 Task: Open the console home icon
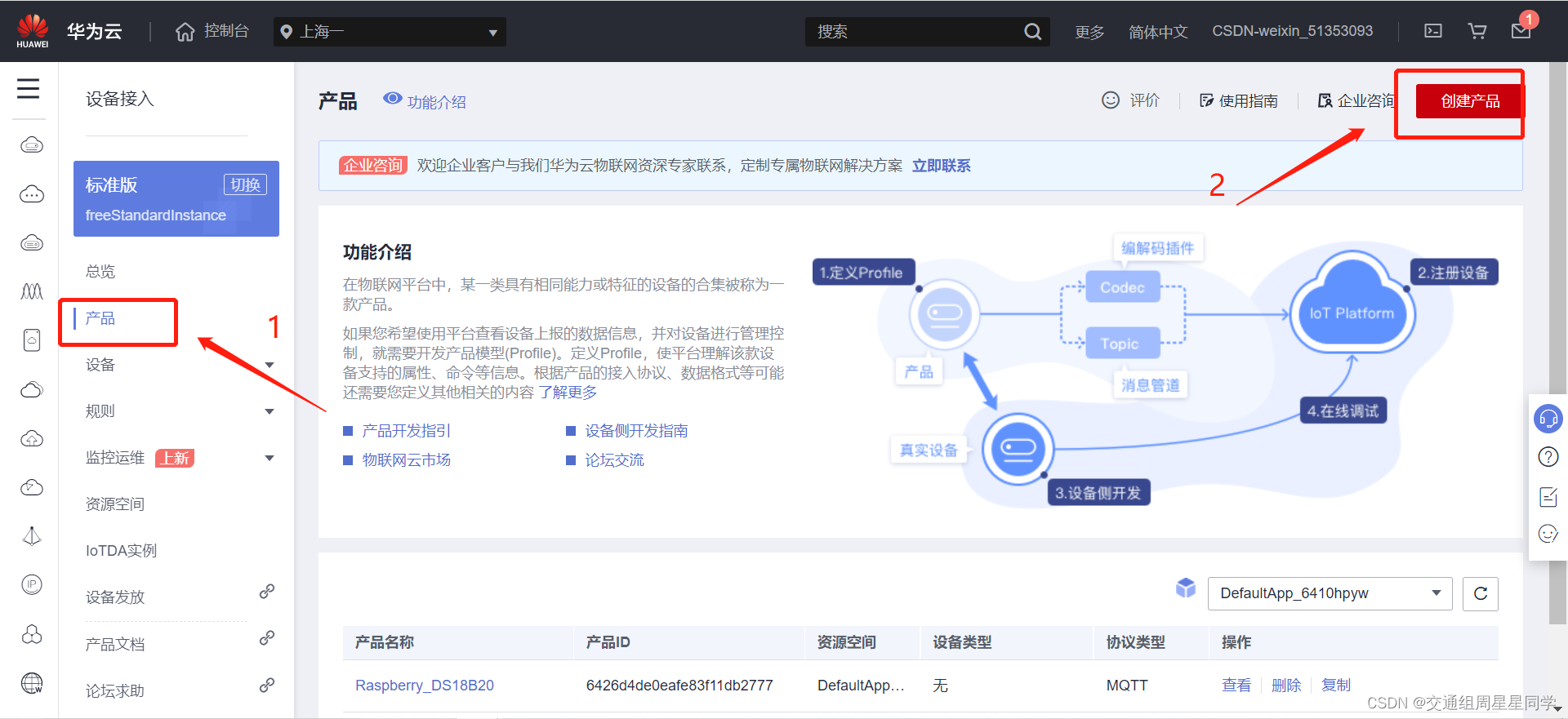pyautogui.click(x=185, y=32)
